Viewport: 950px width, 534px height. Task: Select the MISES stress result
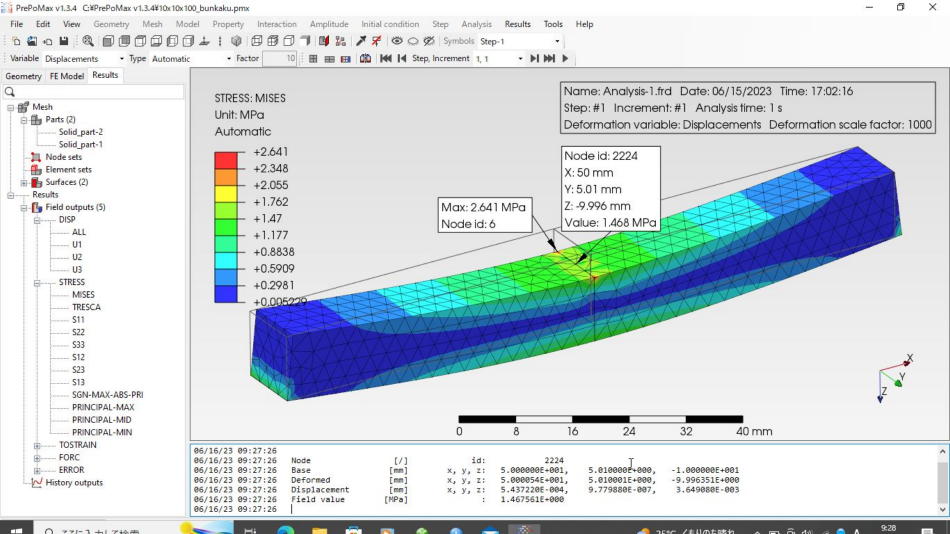83,295
